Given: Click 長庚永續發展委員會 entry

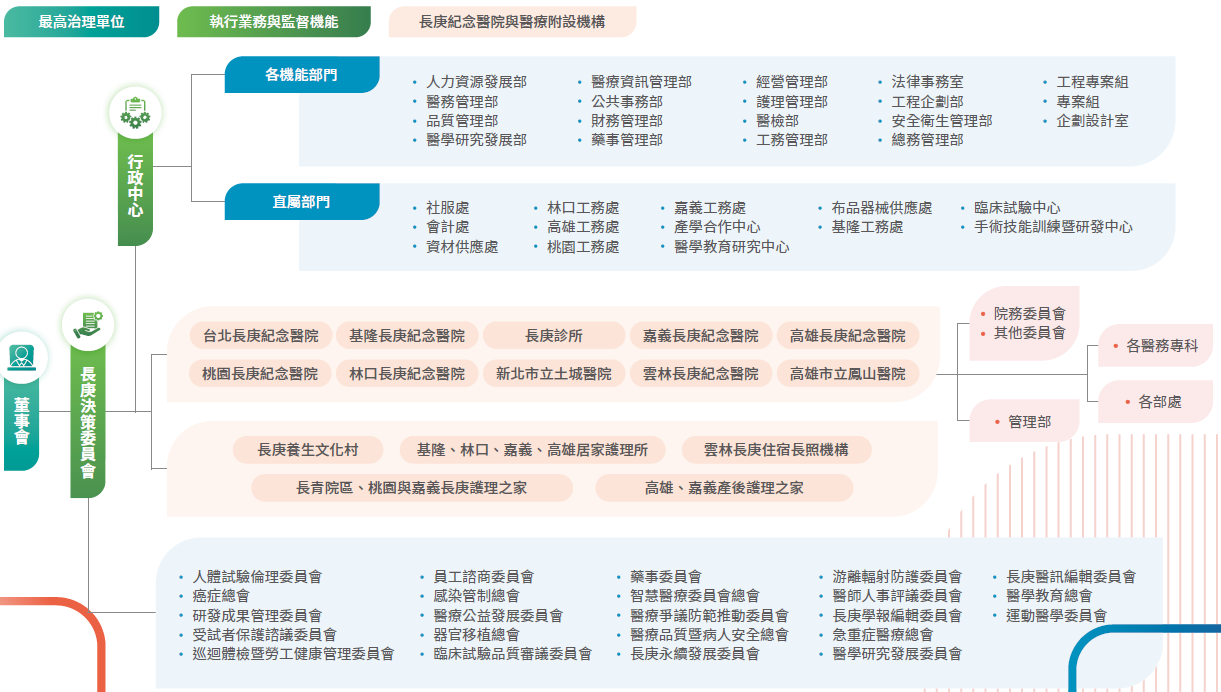Looking at the screenshot, I should (694, 654).
